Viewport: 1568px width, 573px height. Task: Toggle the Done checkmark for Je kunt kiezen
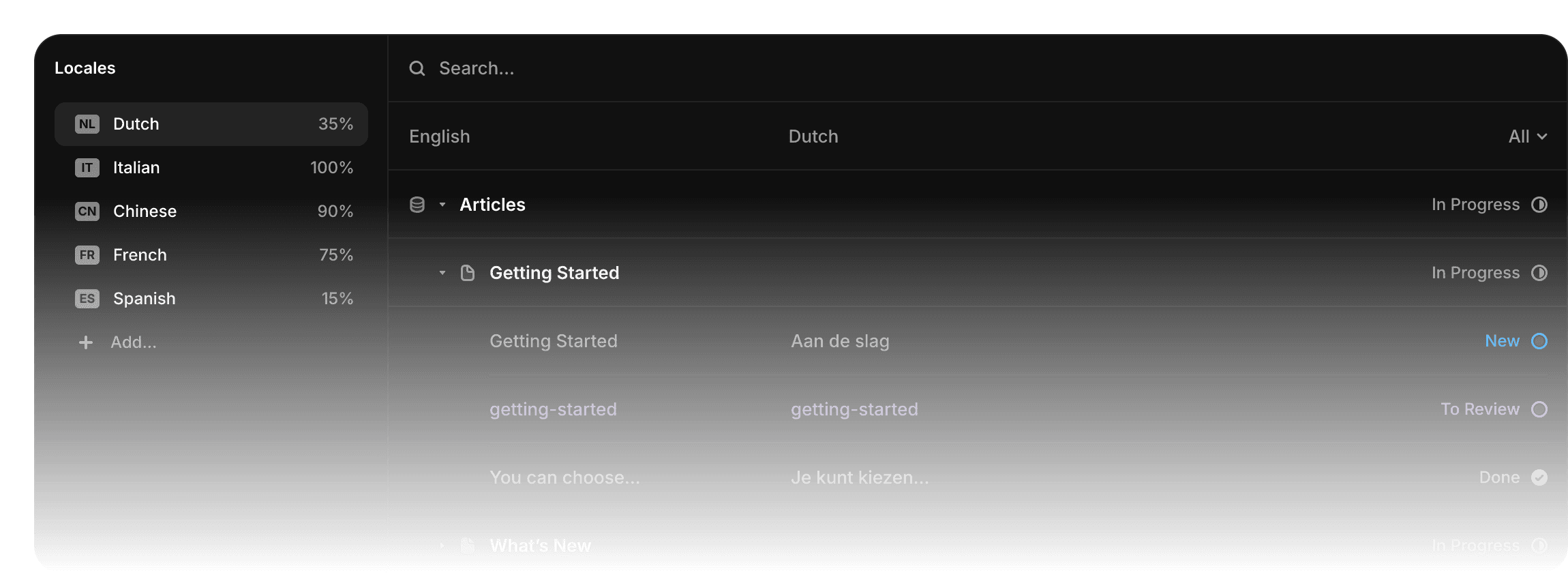(1539, 477)
